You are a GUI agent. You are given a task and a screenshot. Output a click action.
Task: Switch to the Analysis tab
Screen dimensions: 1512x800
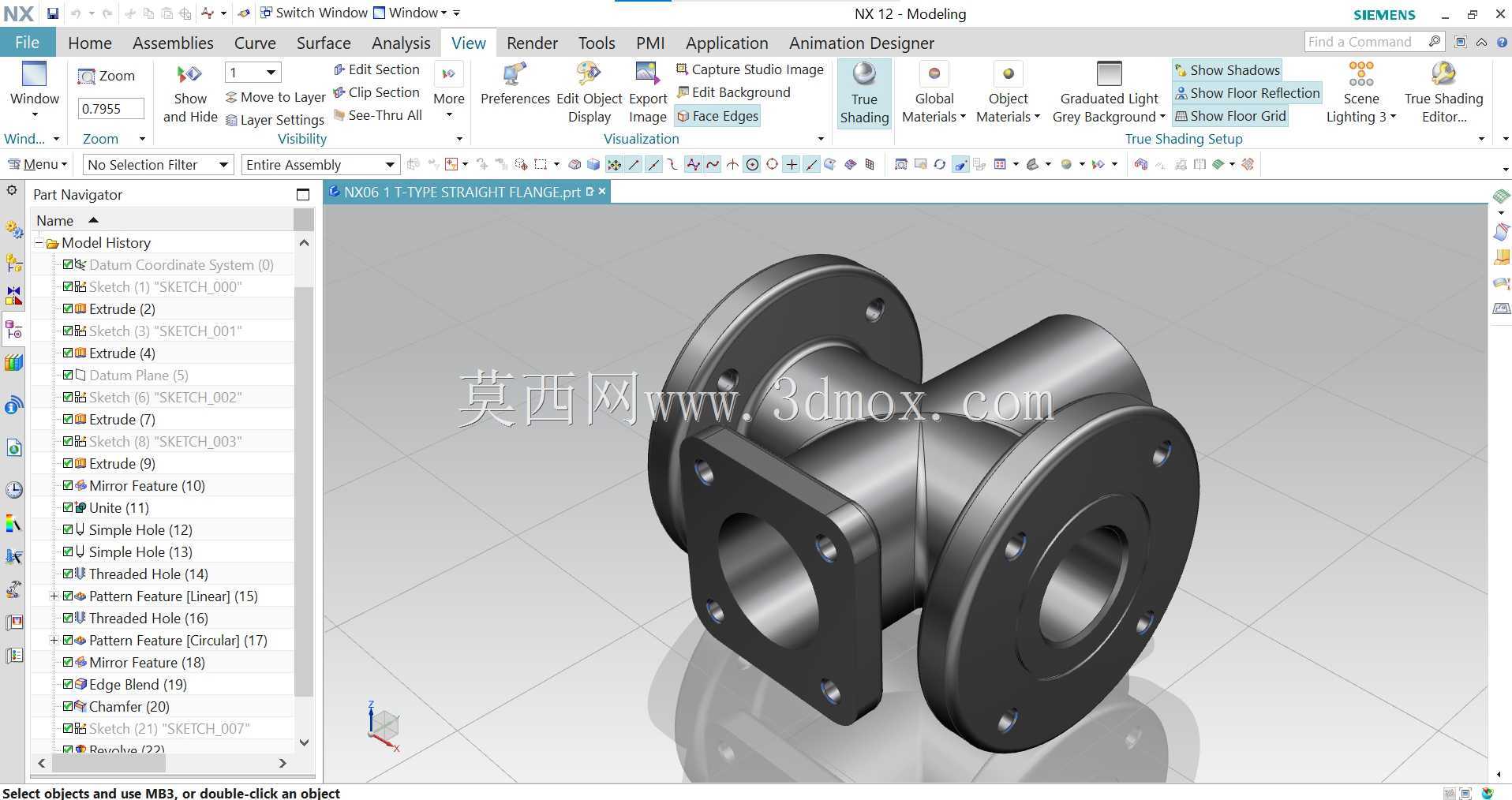click(401, 43)
